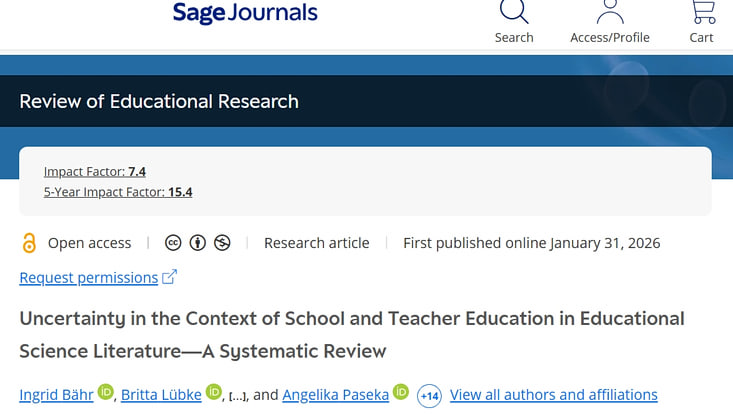Viewport: 733px width, 414px height.
Task: Click the orange open access padlock icon
Action: pyautogui.click(x=29, y=243)
